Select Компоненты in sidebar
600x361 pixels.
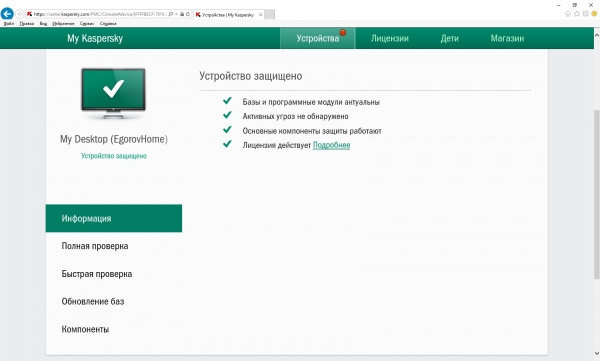click(x=114, y=329)
